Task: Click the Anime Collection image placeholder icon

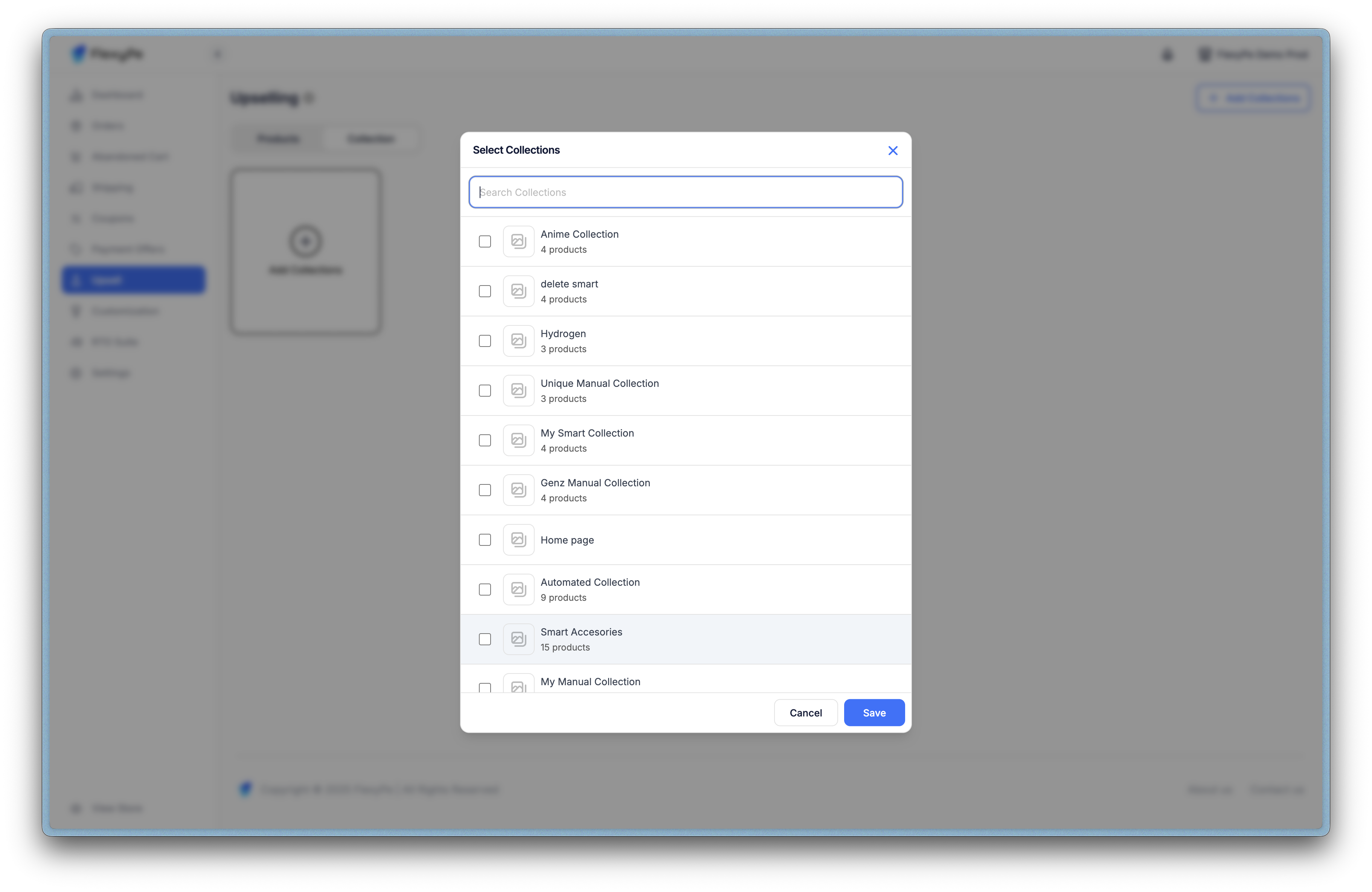Action: (x=518, y=241)
